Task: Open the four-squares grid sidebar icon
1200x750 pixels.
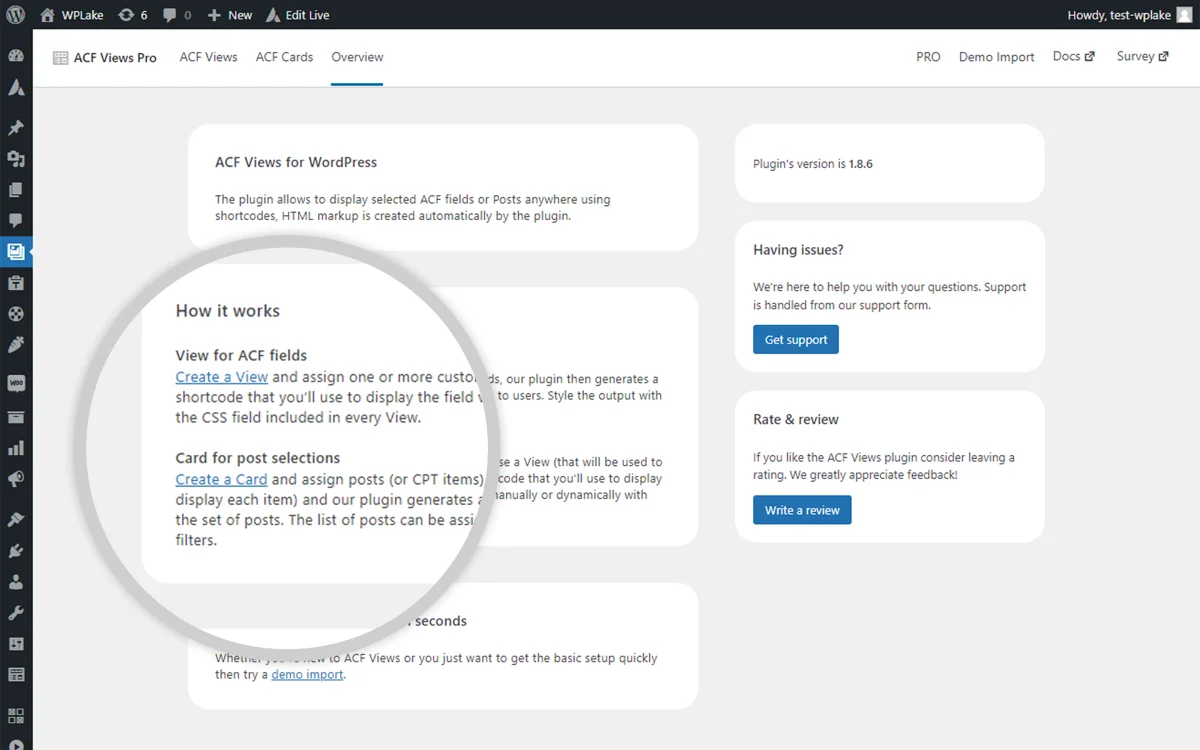Action: (16, 715)
